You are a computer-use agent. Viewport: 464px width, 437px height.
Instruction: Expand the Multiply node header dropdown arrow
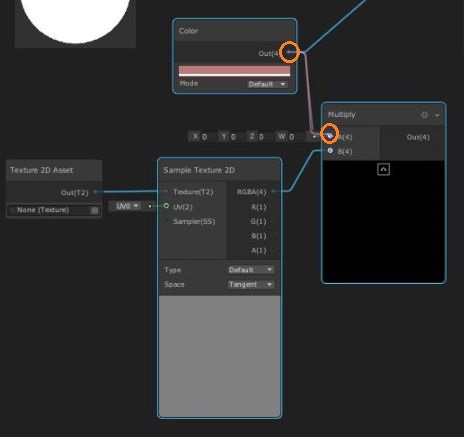(x=437, y=115)
